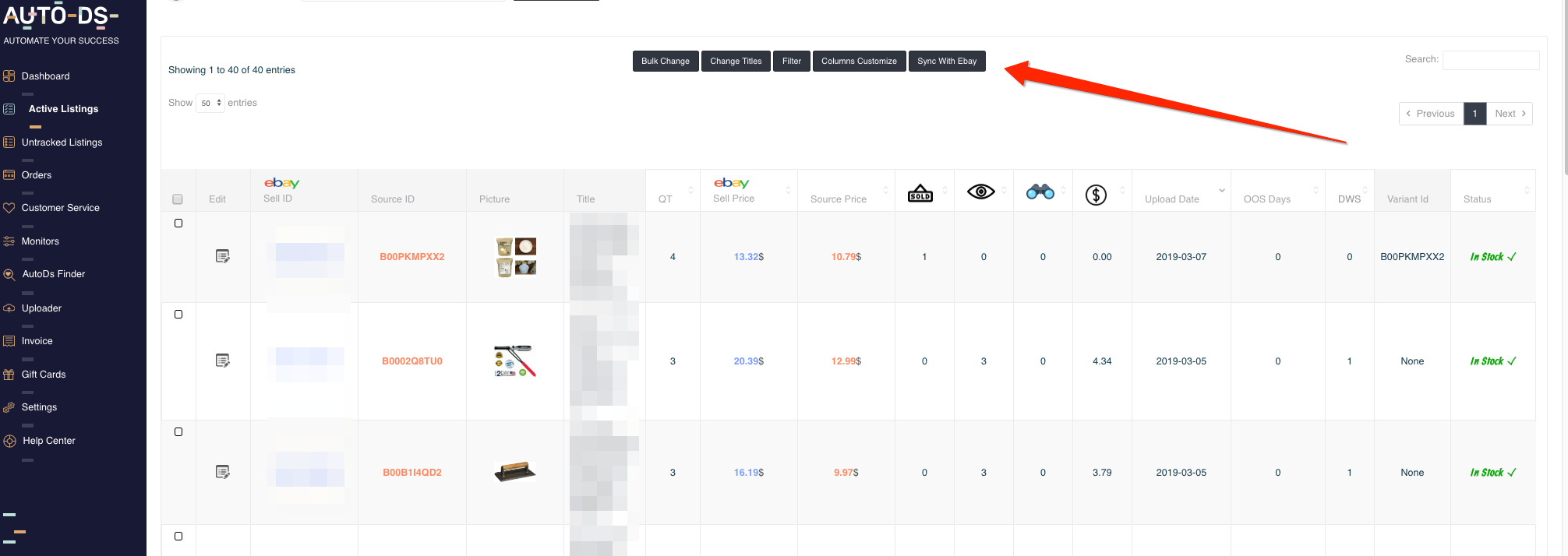Click the 20.39$ sell price cell
Image resolution: width=1568 pixels, height=556 pixels.
point(749,361)
